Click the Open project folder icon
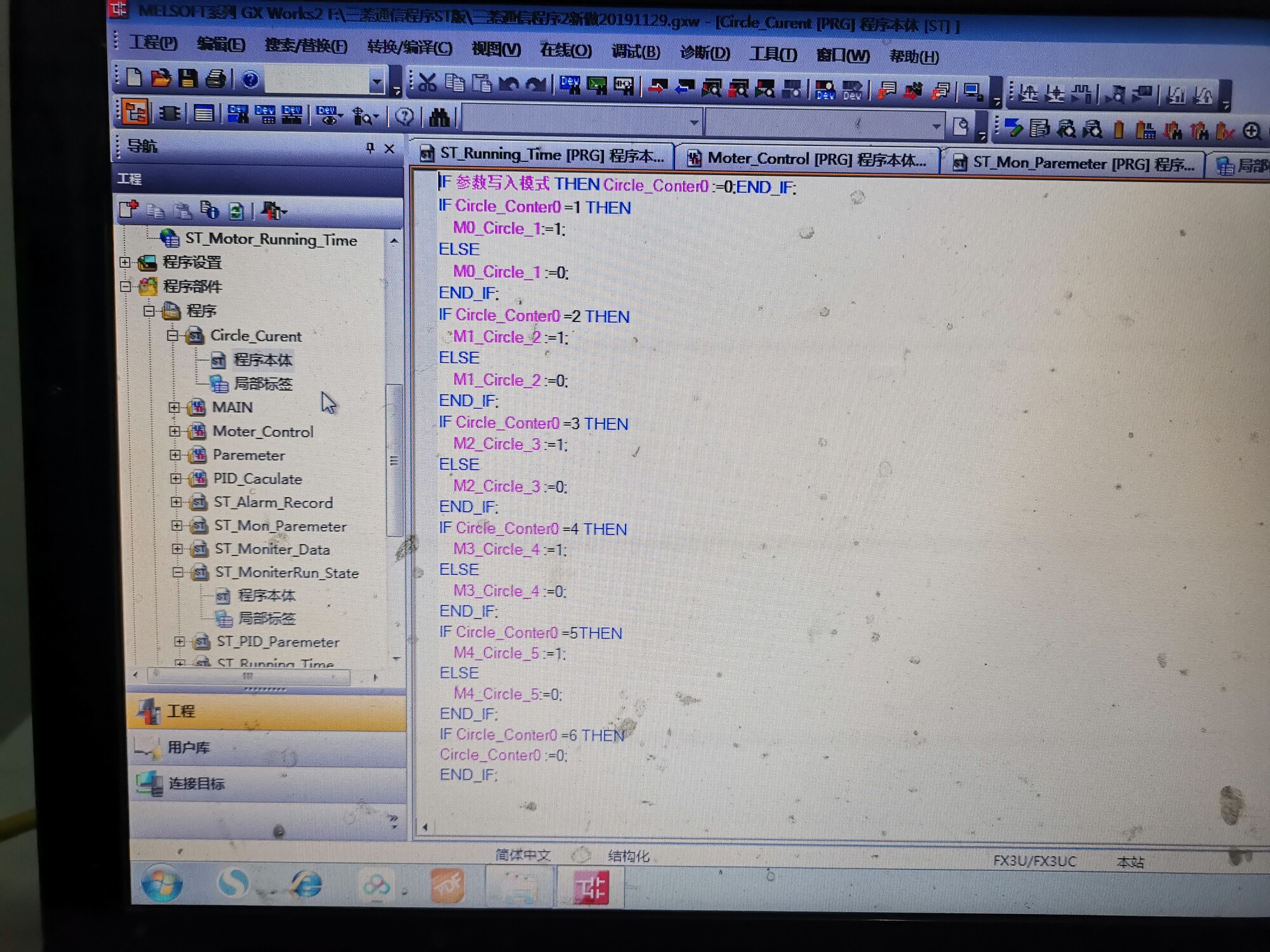Screen dimensions: 1270x952 161,78
